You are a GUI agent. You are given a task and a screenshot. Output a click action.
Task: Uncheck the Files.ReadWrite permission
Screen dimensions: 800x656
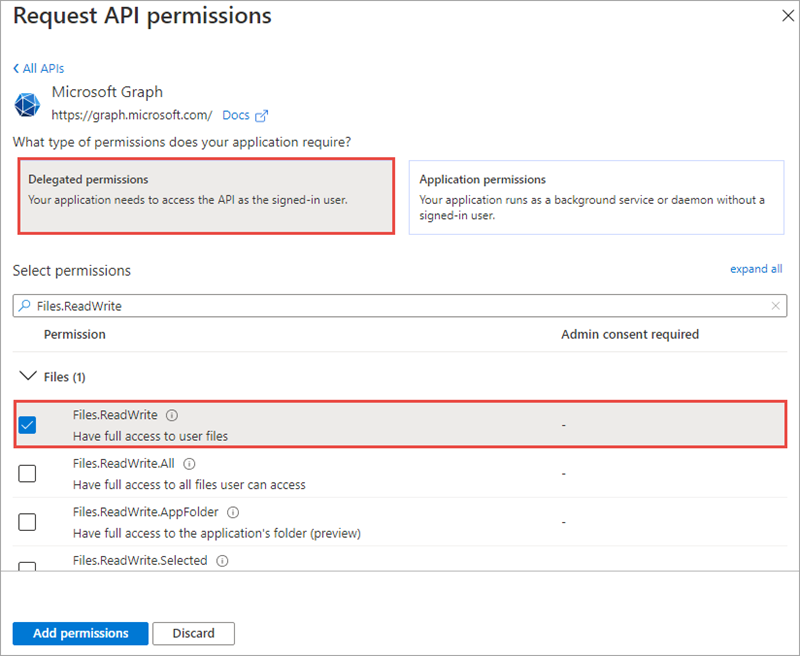point(27,424)
